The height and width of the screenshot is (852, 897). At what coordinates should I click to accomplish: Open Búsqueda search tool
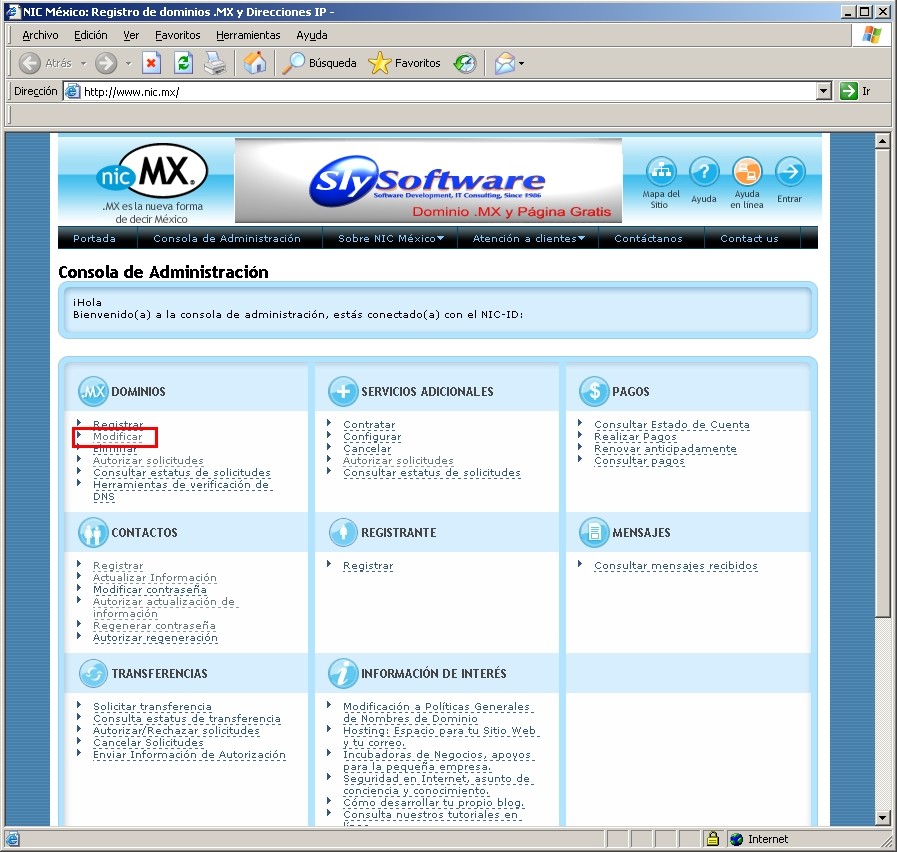pyautogui.click(x=319, y=63)
